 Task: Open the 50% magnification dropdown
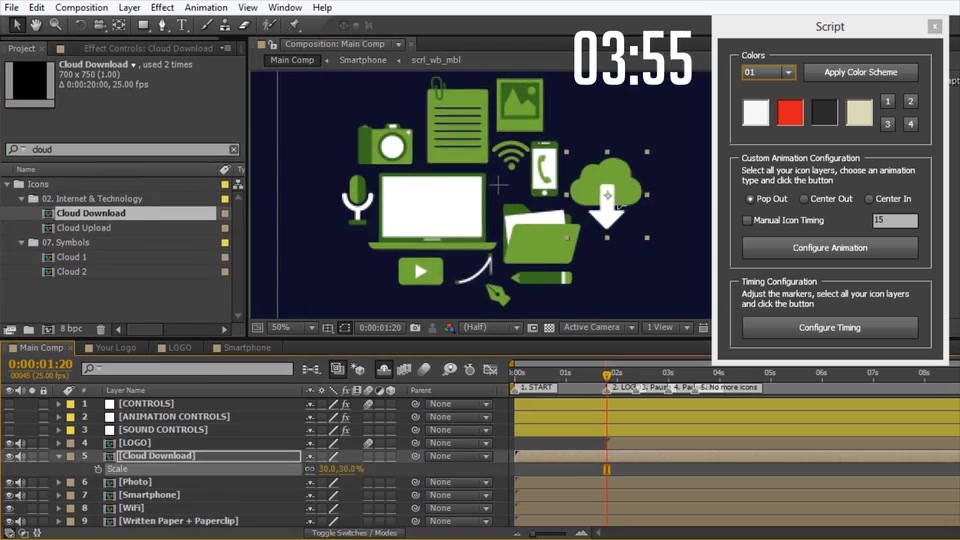293,328
